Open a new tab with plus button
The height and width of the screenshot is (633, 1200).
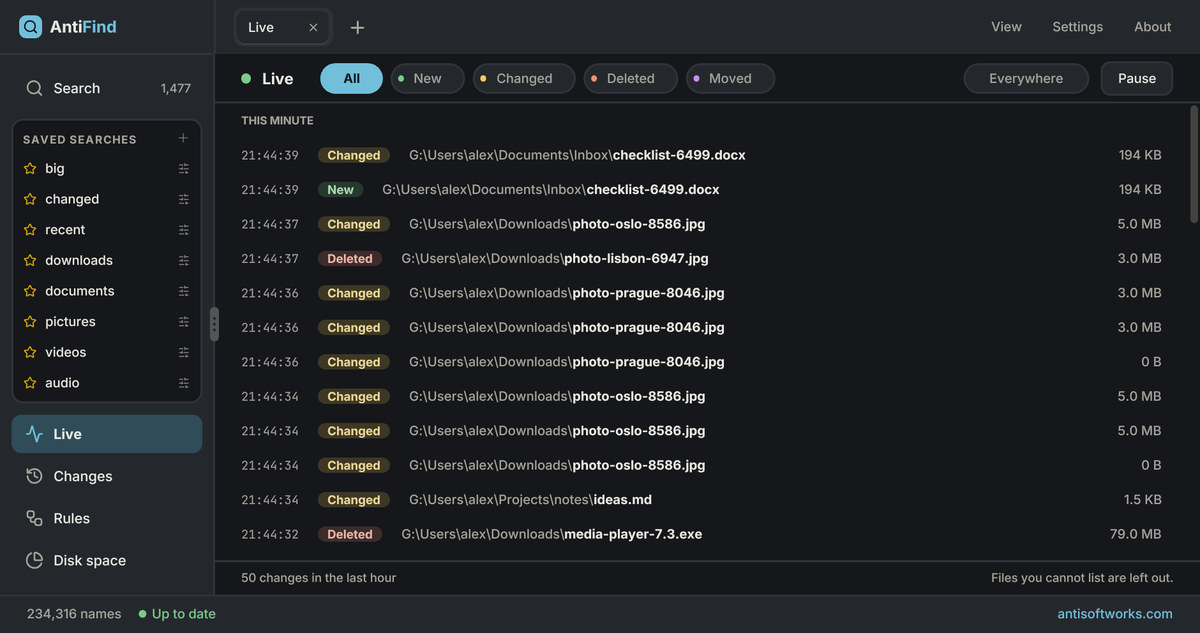pyautogui.click(x=357, y=27)
